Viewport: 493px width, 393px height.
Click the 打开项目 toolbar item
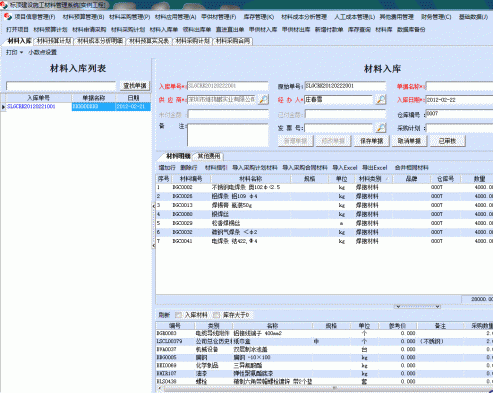tap(17, 30)
